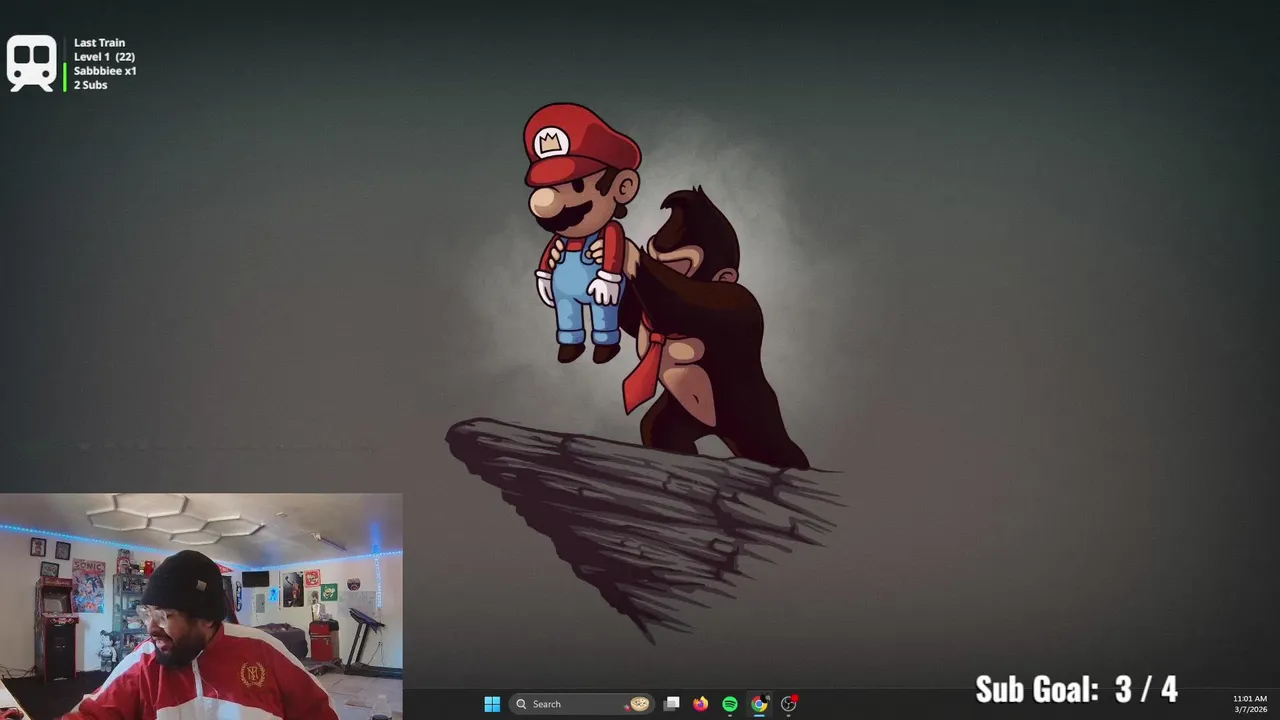The image size is (1280, 720).
Task: Open OBS Studio from the taskbar
Action: tap(788, 704)
